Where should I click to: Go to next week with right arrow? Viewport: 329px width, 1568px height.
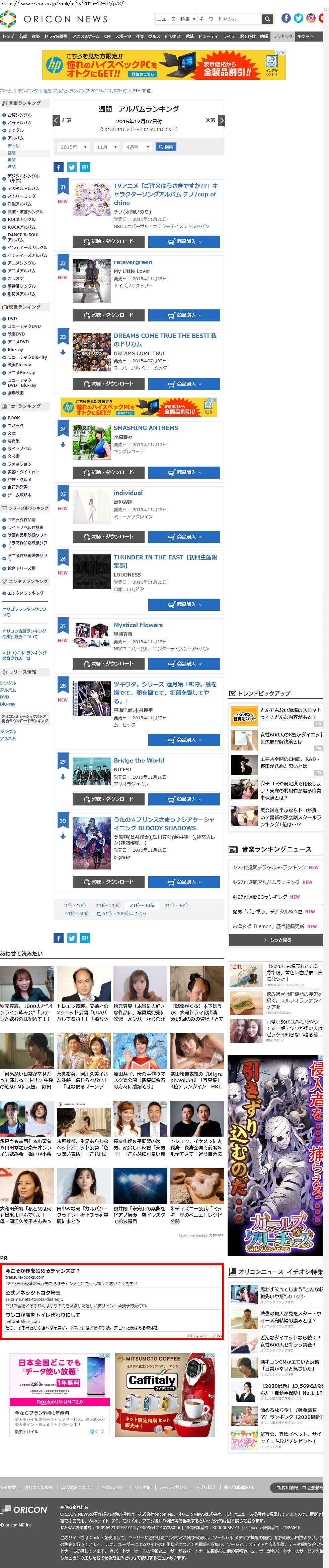221,121
